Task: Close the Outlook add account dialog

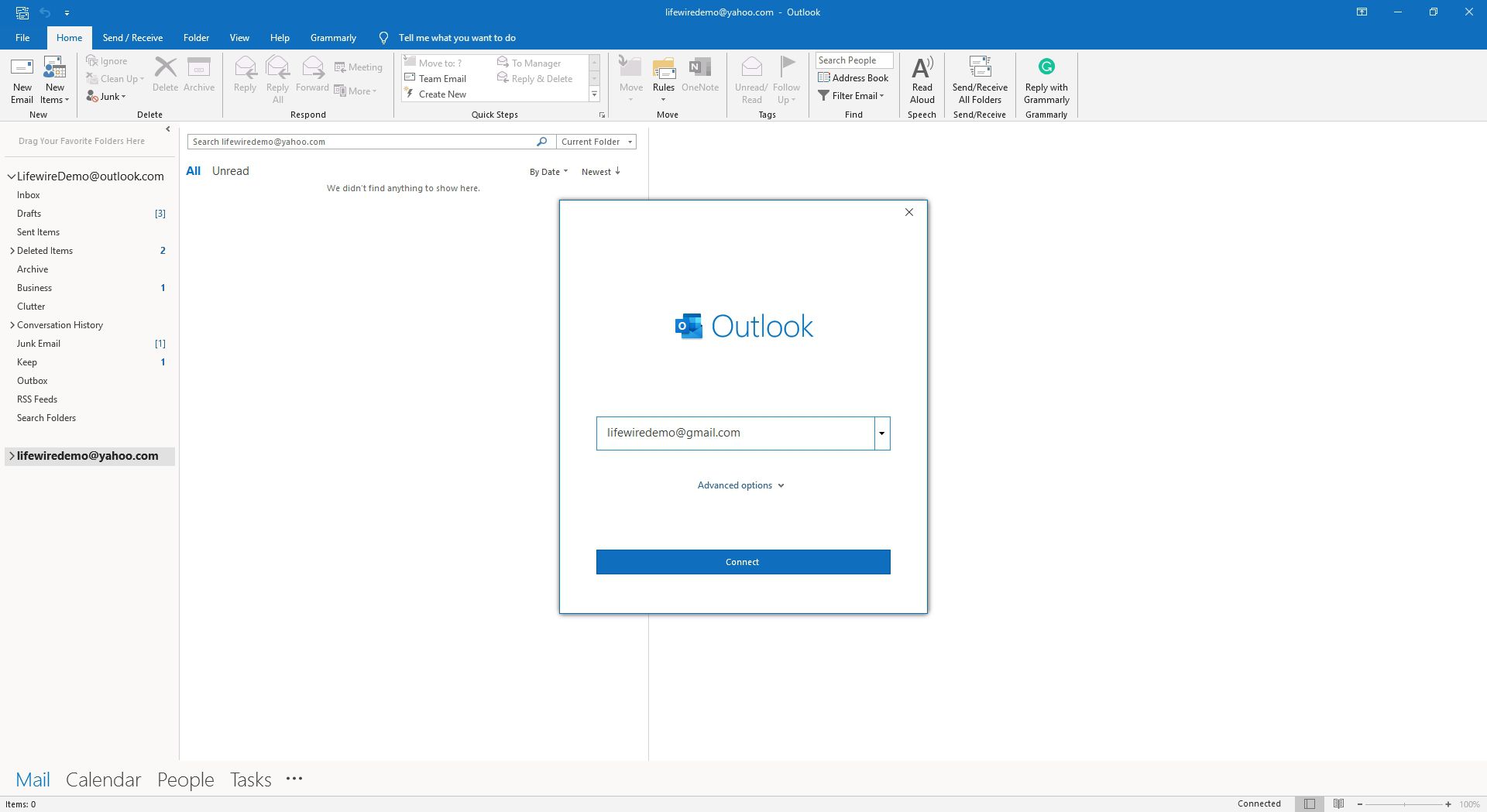Action: click(909, 212)
